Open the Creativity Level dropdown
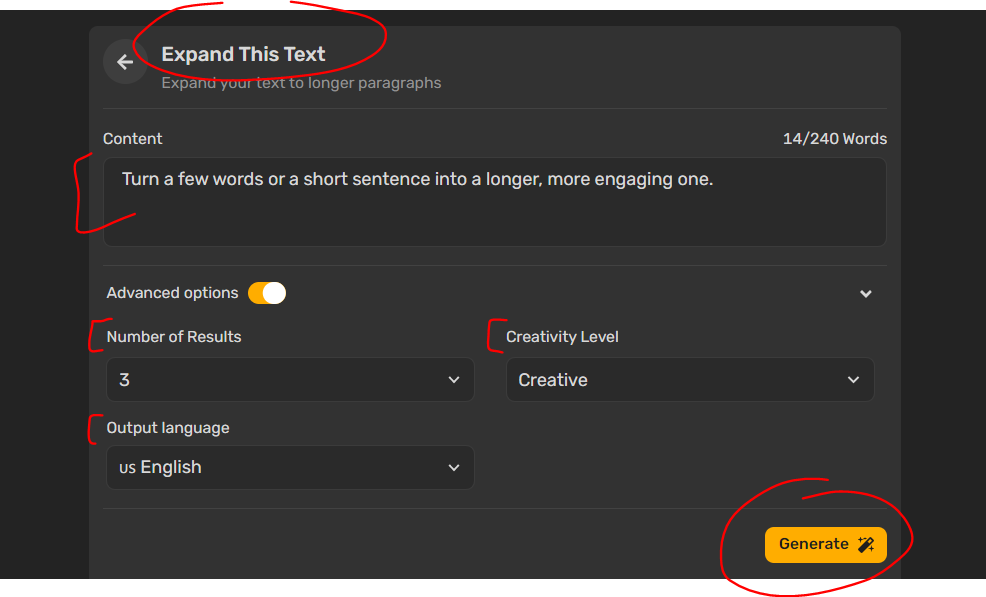The width and height of the screenshot is (986, 597). pos(690,380)
